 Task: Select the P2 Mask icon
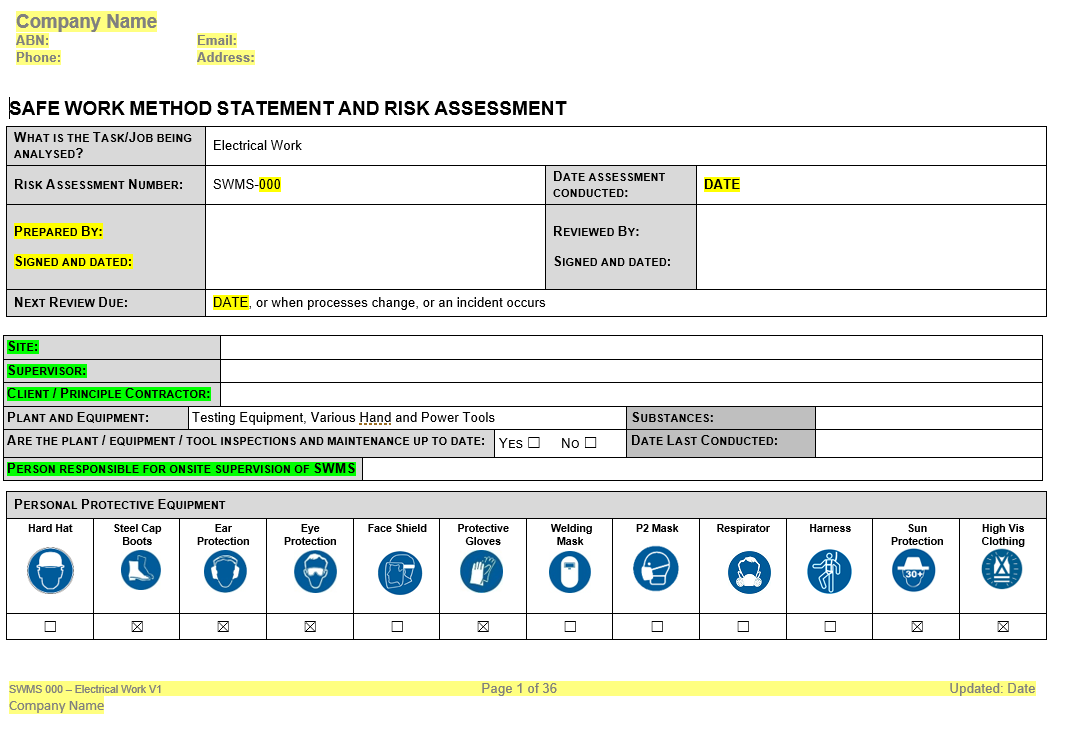tap(656, 569)
